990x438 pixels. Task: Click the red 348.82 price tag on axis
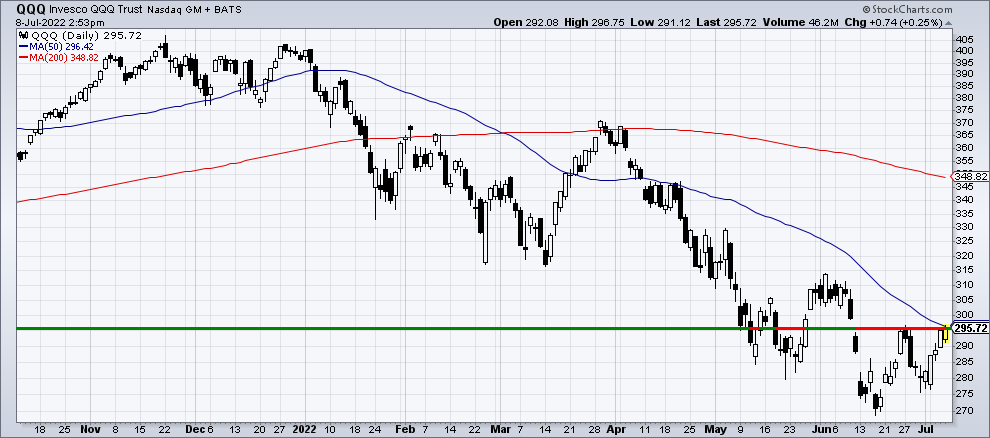pos(970,178)
